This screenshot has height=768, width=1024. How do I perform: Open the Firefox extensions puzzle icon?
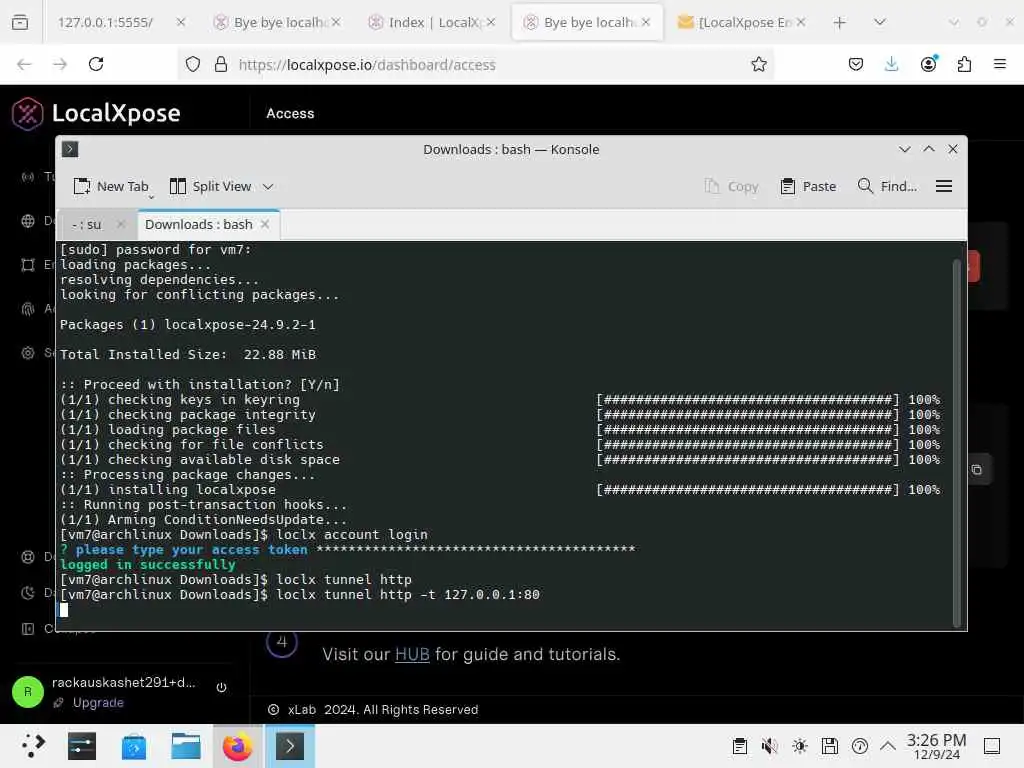(964, 64)
